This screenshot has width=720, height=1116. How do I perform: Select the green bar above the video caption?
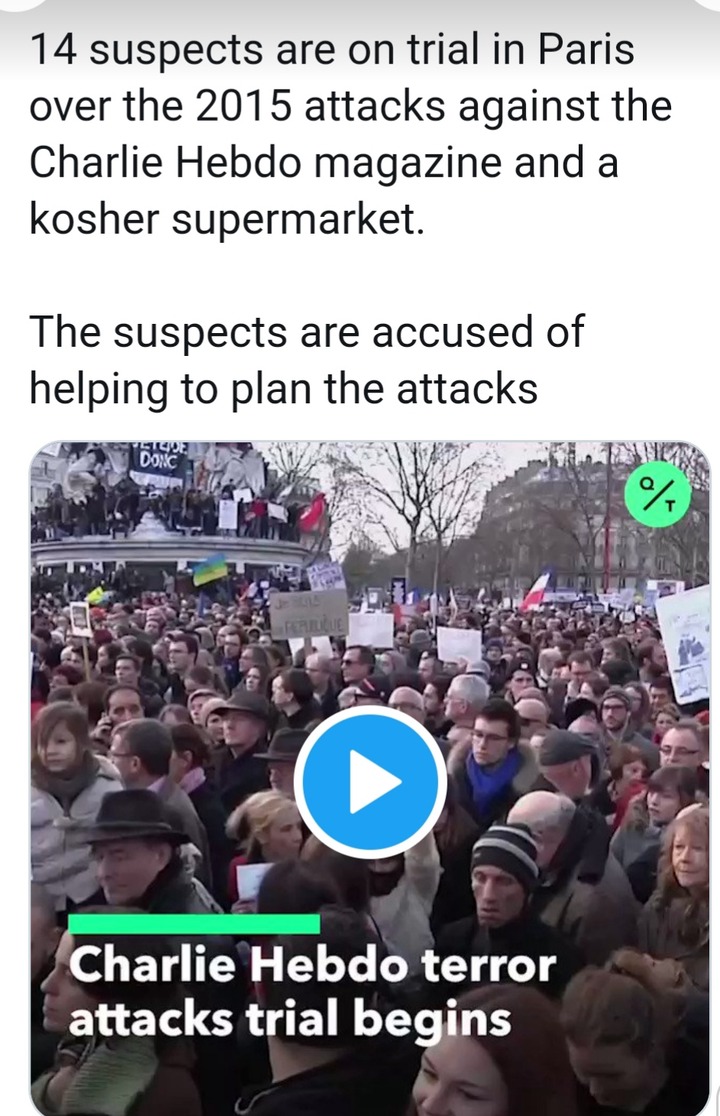pos(194,923)
